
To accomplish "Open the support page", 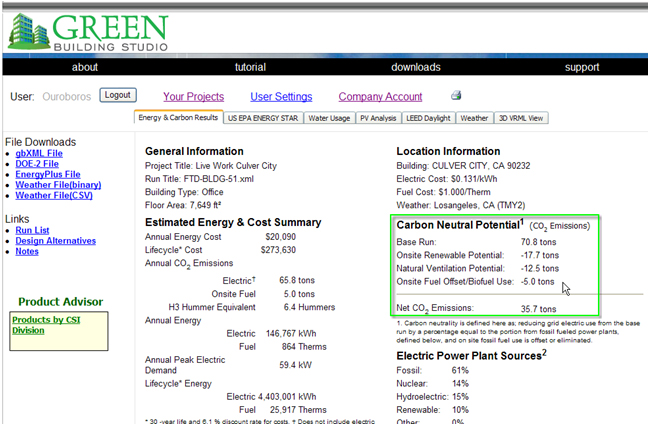I will 582,67.
